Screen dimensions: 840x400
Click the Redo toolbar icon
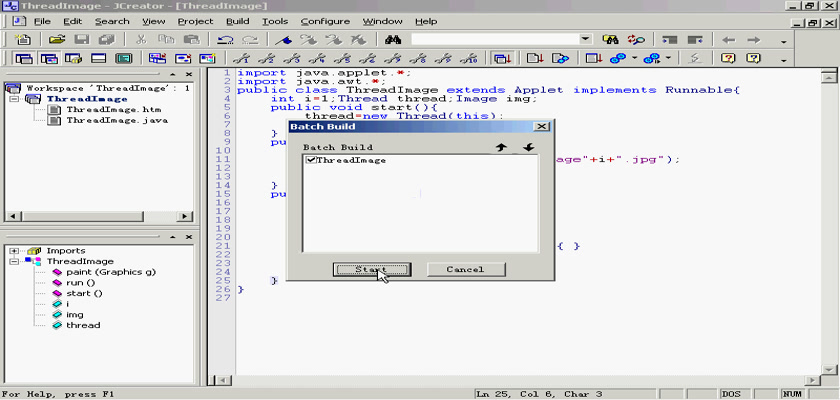[250, 40]
